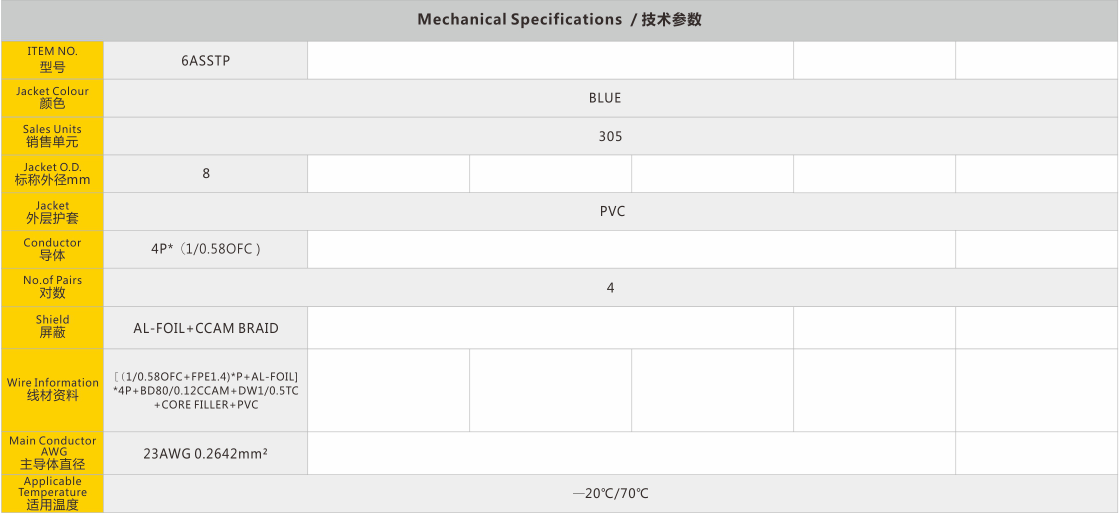The height and width of the screenshot is (514, 1119).
Task: Click the 305 sales units value
Action: (610, 136)
